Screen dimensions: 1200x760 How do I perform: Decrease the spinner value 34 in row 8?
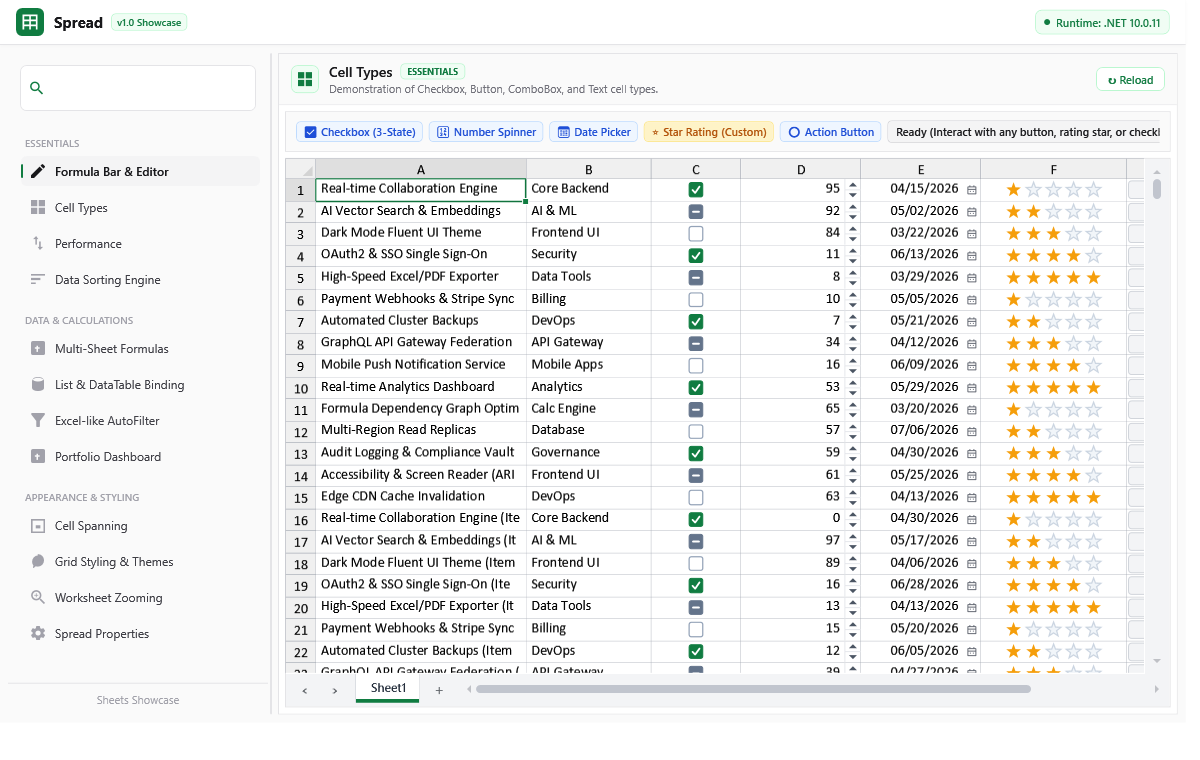click(852, 348)
